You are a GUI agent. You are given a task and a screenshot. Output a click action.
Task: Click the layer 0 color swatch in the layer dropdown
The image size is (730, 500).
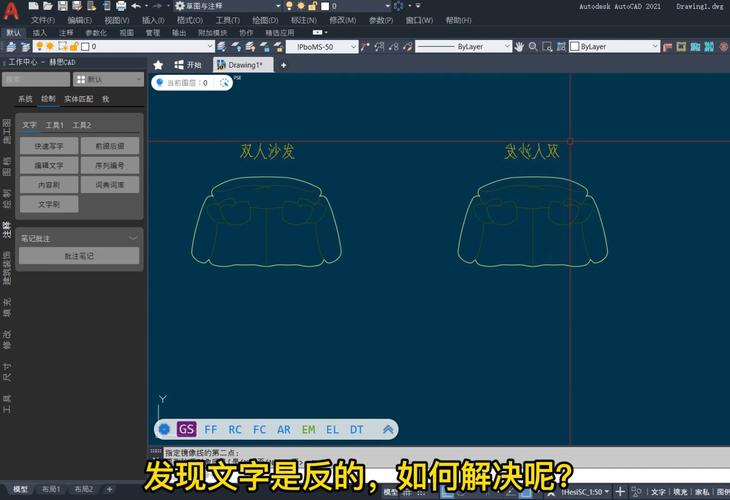coord(85,46)
